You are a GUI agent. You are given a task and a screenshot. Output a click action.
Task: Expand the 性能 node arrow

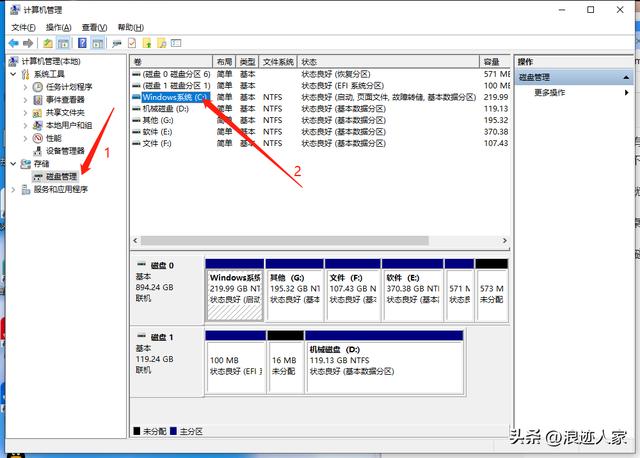pos(25,138)
